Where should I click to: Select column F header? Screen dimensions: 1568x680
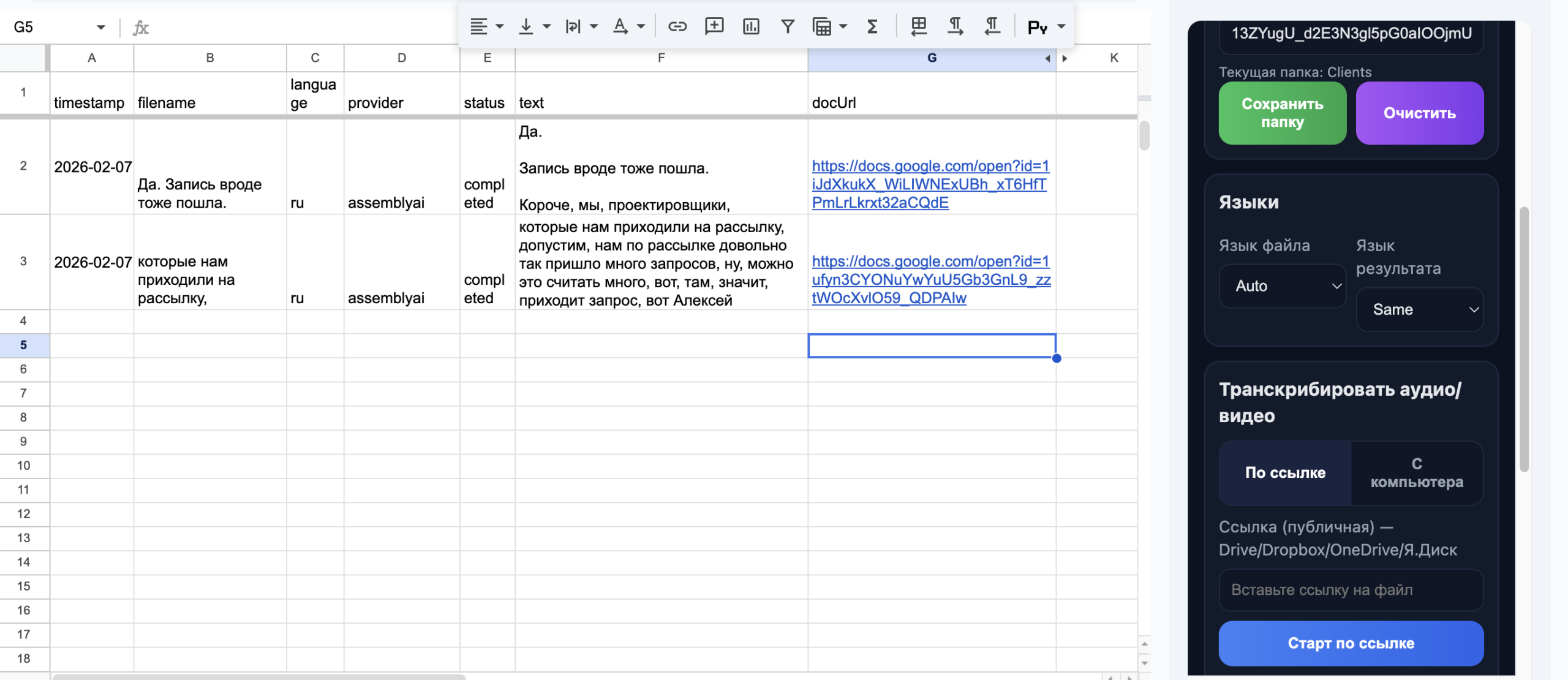pyautogui.click(x=661, y=58)
